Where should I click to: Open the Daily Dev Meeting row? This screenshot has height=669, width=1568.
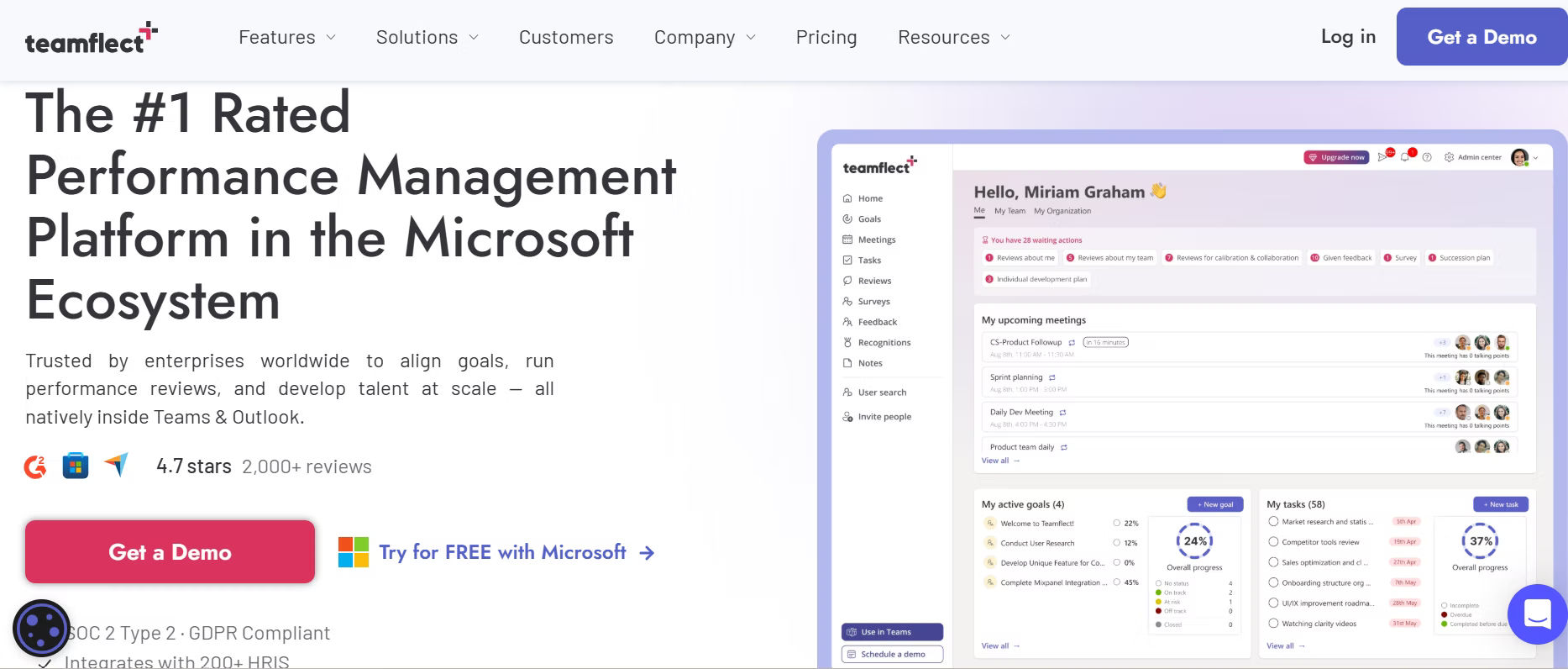1250,417
